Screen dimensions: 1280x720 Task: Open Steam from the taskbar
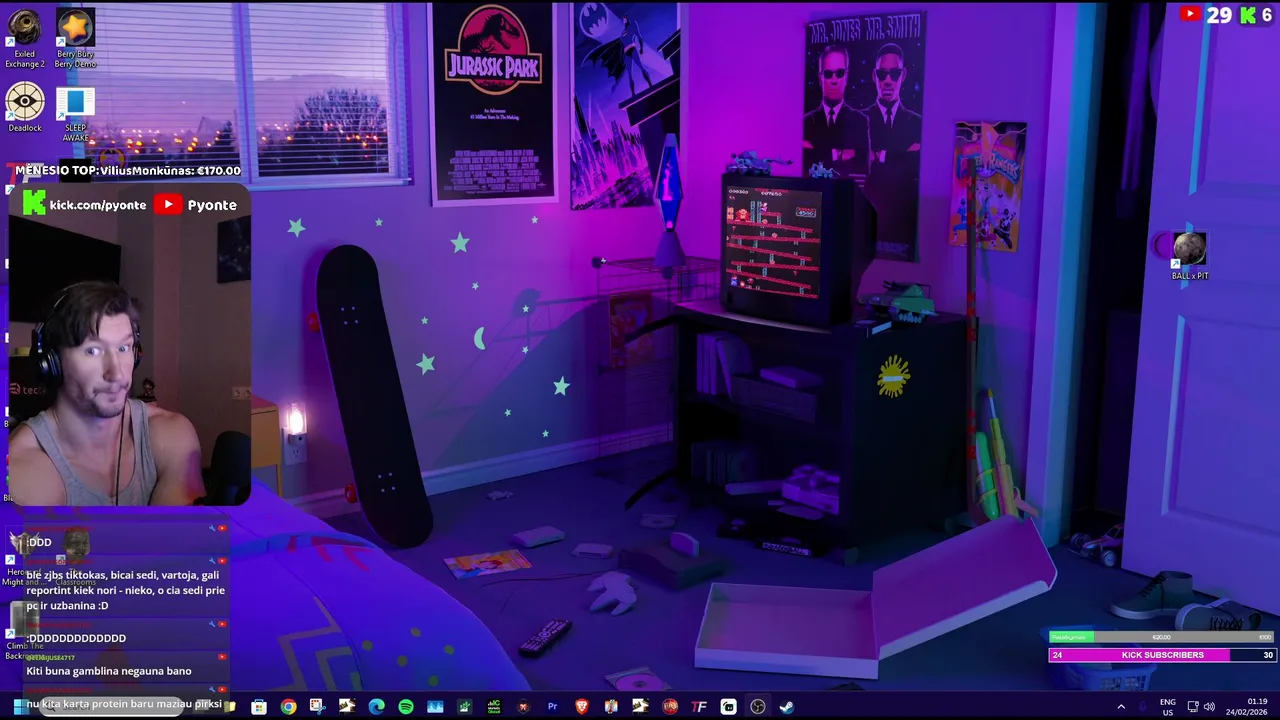coord(787,707)
